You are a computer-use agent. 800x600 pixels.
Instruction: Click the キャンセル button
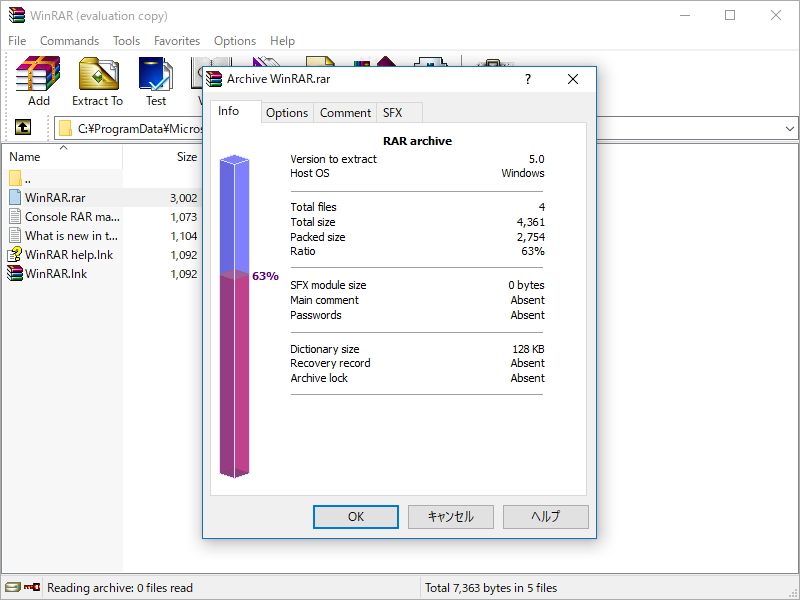pyautogui.click(x=451, y=517)
